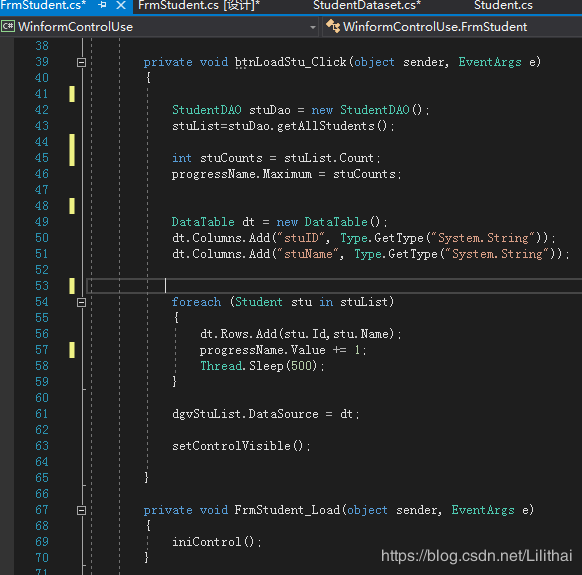Click line number 61 in the gutter
The image size is (582, 575).
42,414
